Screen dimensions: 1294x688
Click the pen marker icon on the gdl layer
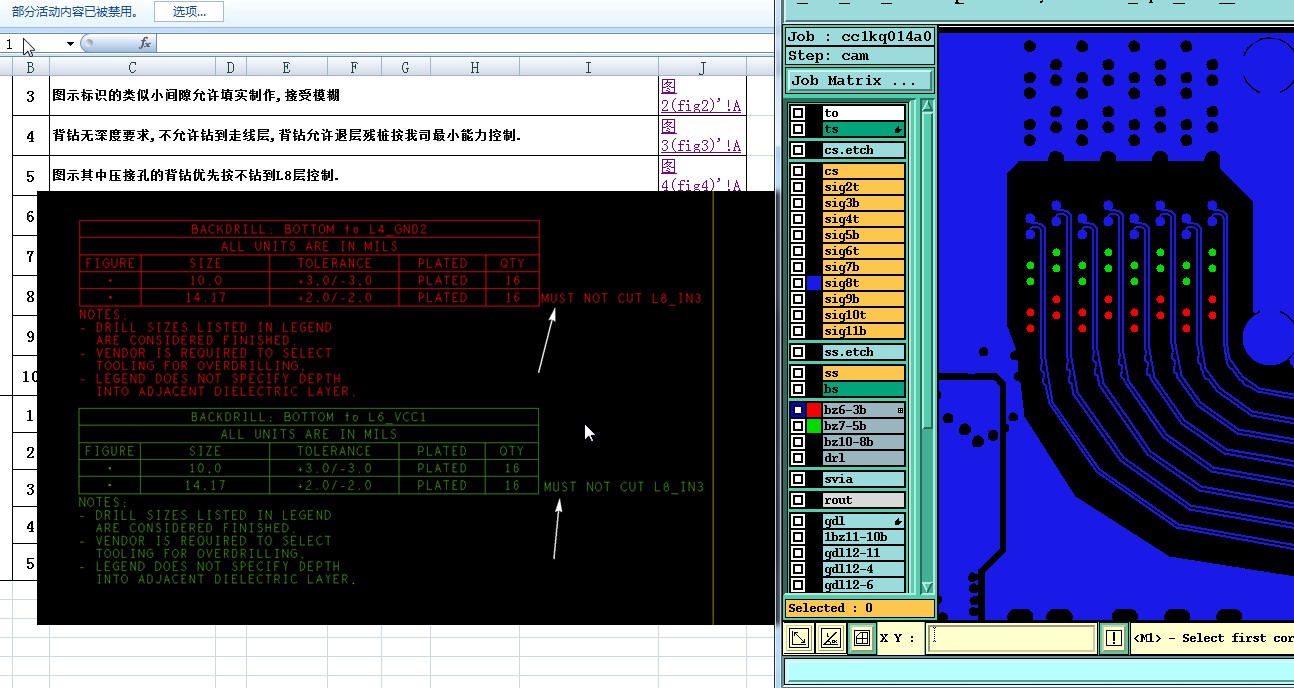(x=899, y=522)
